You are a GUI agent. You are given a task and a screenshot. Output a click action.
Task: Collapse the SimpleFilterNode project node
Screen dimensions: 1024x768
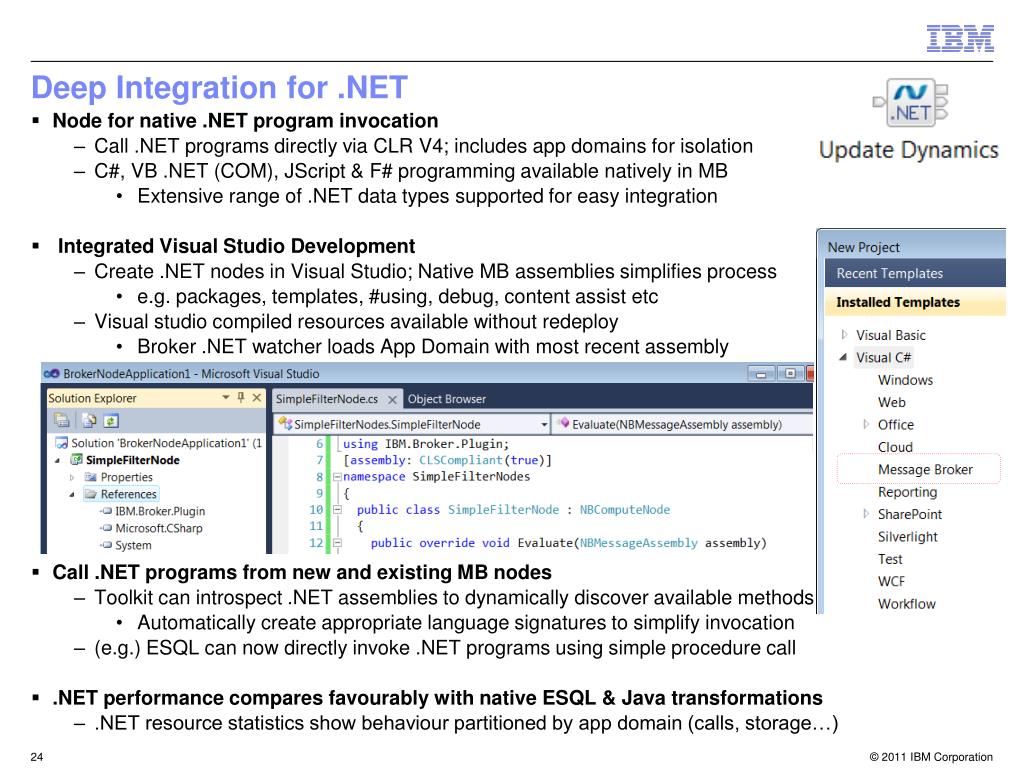coord(57,460)
